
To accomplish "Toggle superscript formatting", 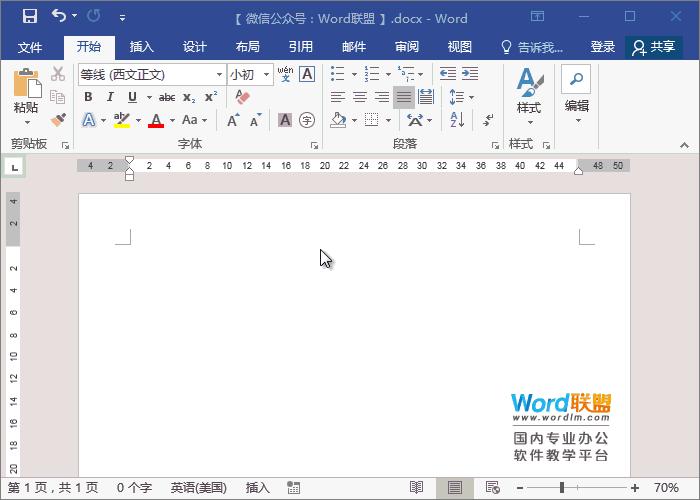I will click(x=211, y=97).
